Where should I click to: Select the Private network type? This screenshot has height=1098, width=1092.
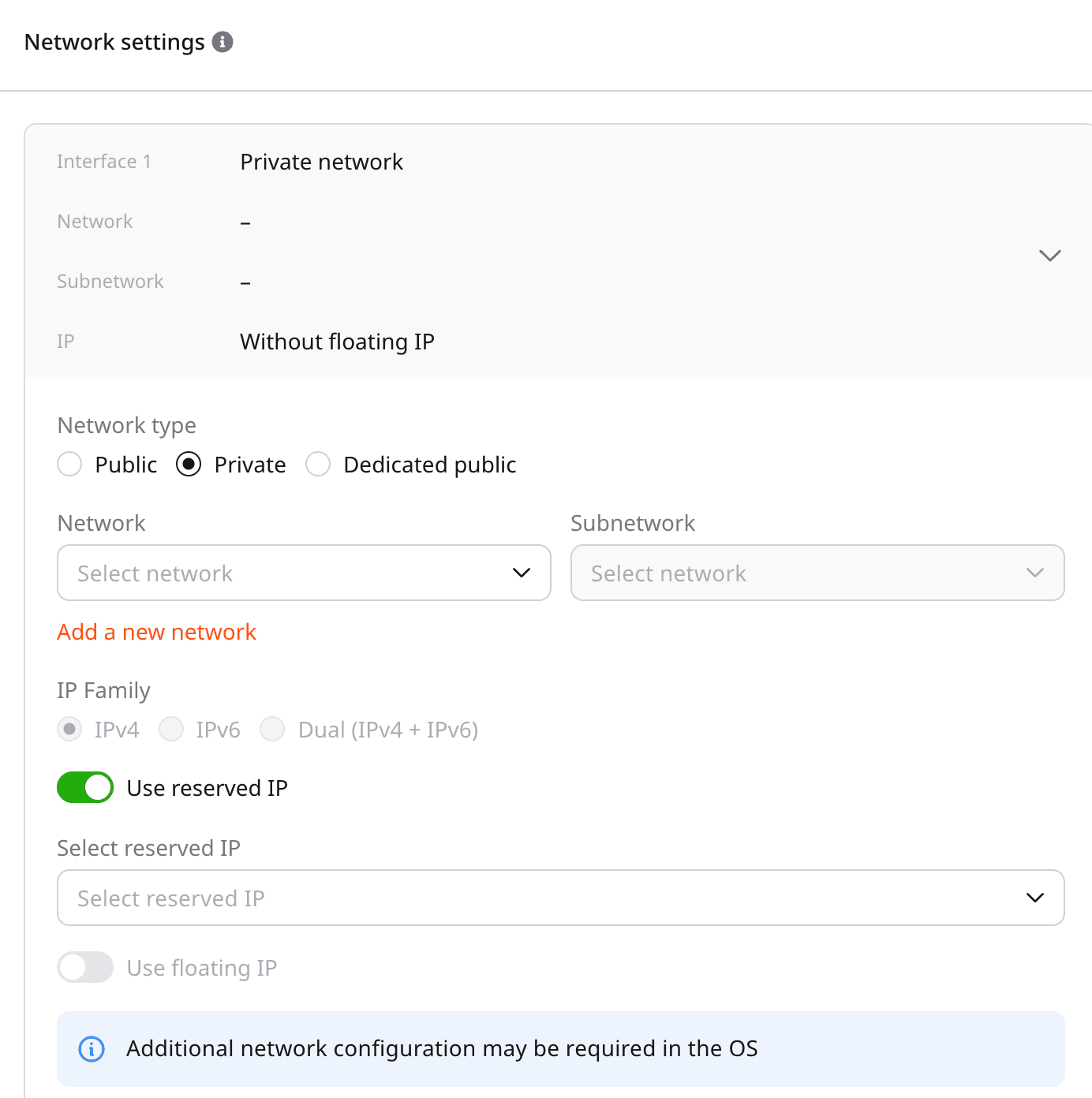(x=189, y=465)
